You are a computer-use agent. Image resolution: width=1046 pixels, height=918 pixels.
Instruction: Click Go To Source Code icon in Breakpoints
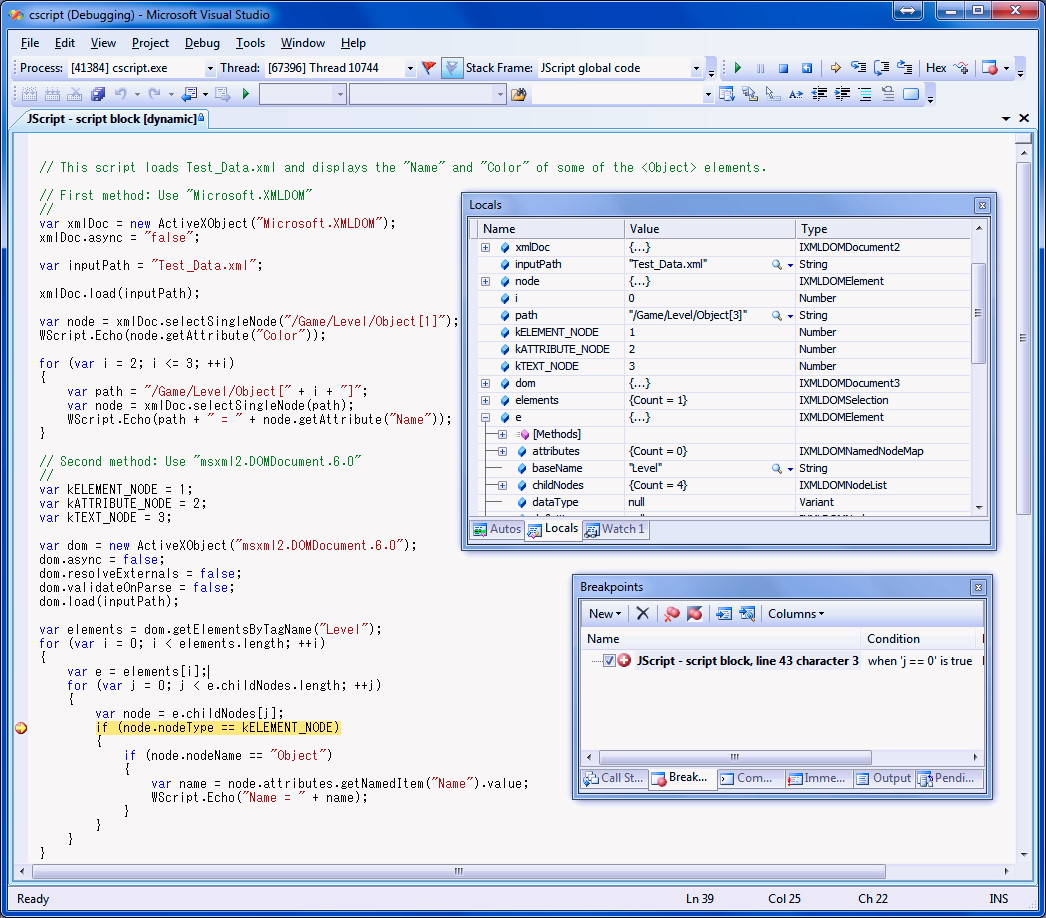coord(724,613)
